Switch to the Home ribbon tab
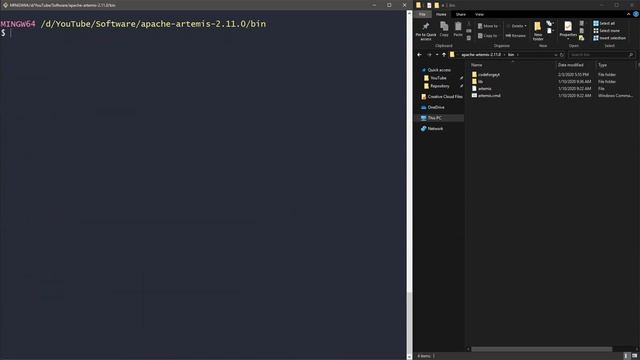Screen dimensions: 640x360 point(441,14)
